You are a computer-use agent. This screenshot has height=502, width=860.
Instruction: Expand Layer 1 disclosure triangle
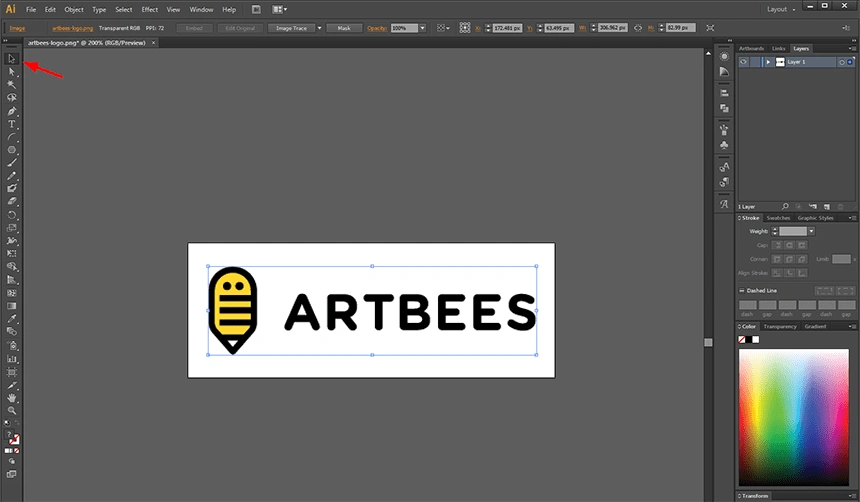click(768, 62)
